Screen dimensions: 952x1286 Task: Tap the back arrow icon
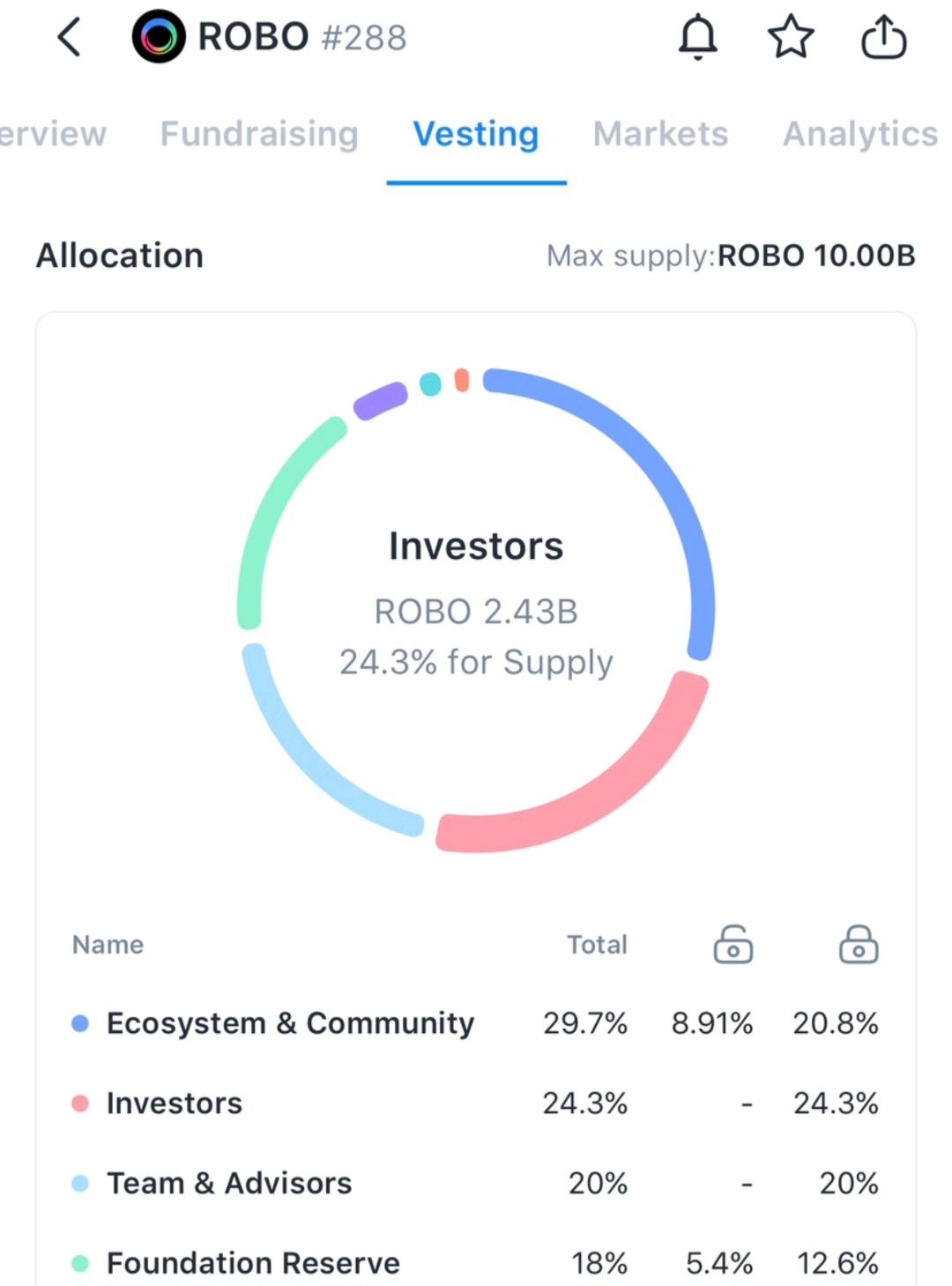tap(70, 38)
